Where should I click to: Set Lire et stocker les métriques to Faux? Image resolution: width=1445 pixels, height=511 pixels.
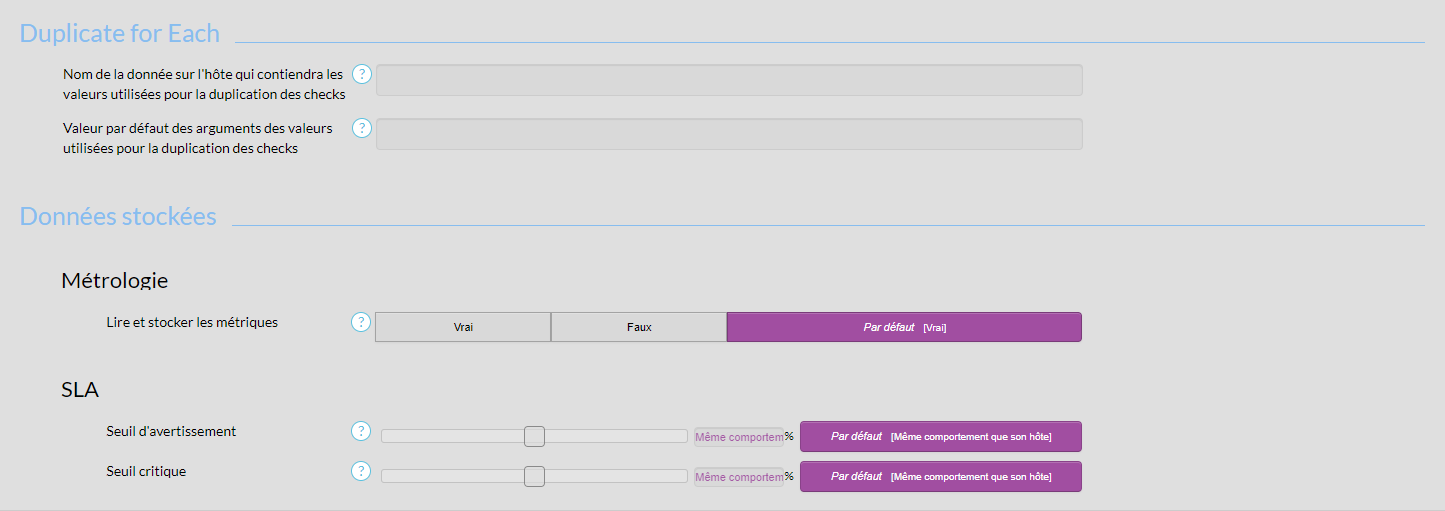(639, 327)
